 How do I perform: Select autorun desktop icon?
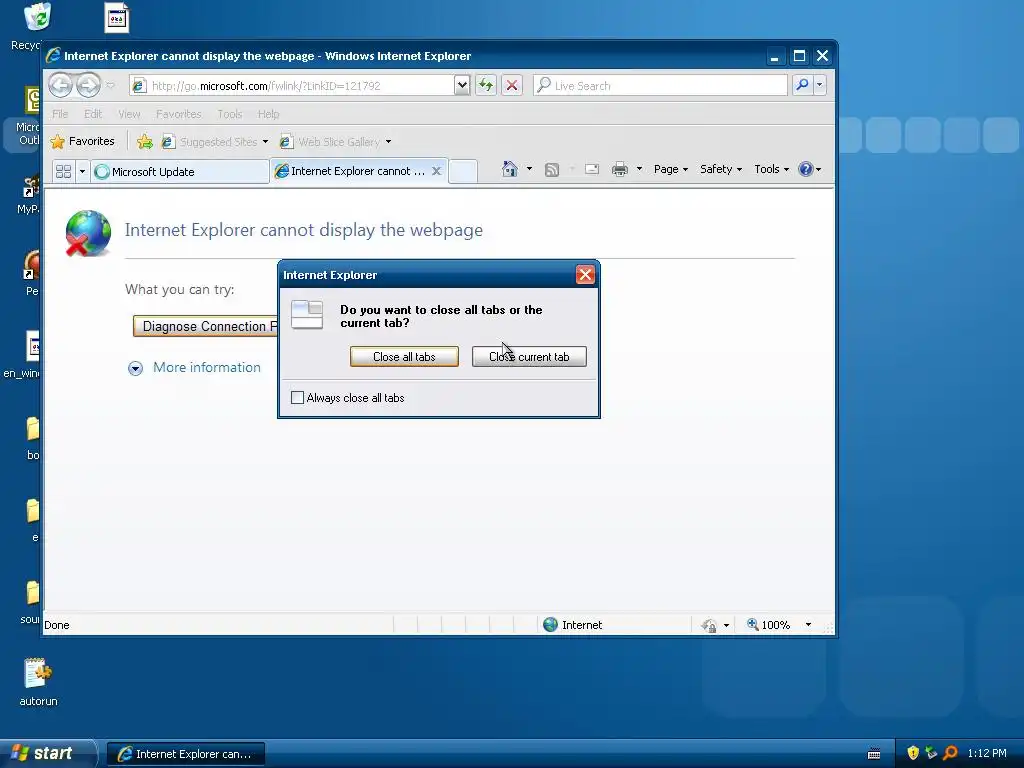click(39, 682)
